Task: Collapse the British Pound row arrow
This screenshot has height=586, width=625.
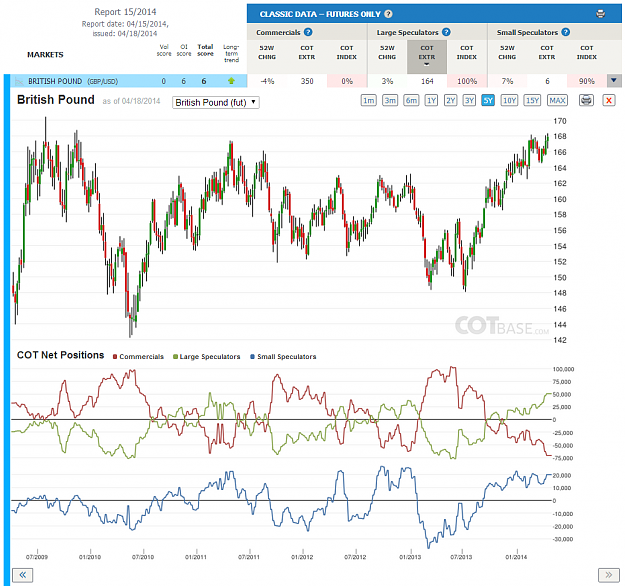Action: coord(614,81)
